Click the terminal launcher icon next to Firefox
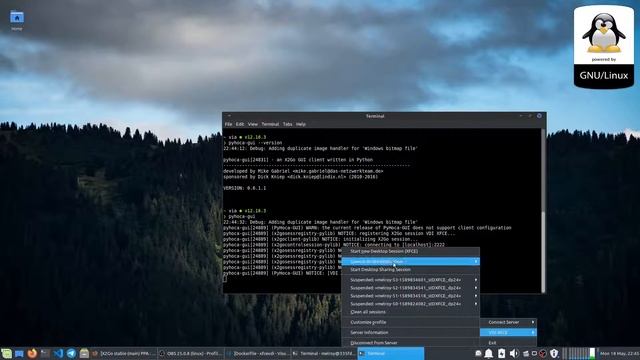The width and height of the screenshot is (640, 360). [x=45, y=353]
